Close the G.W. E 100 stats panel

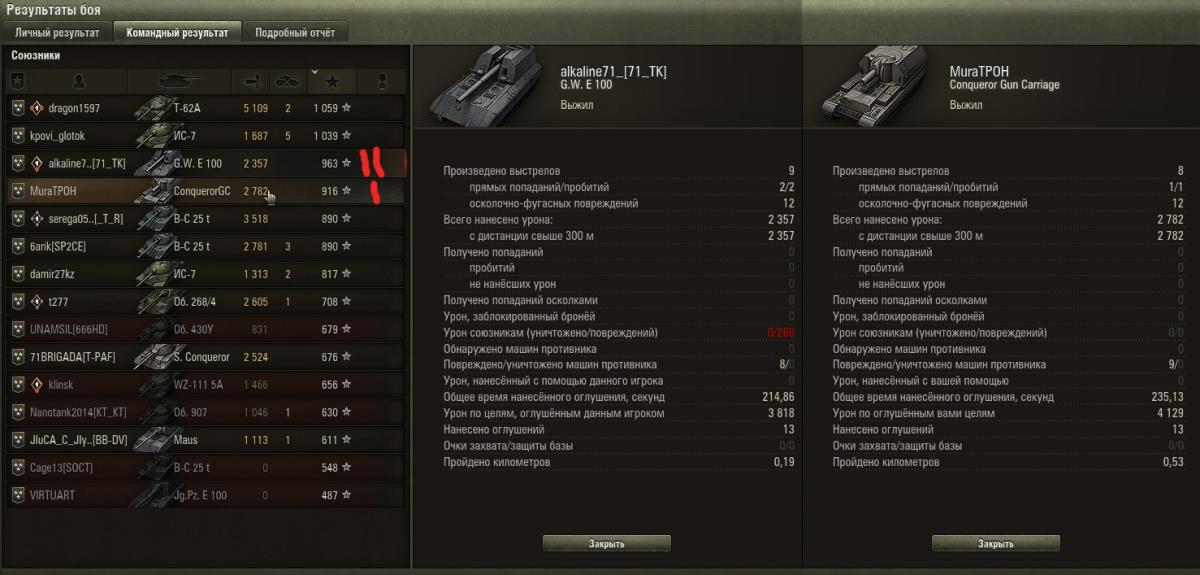(x=607, y=544)
